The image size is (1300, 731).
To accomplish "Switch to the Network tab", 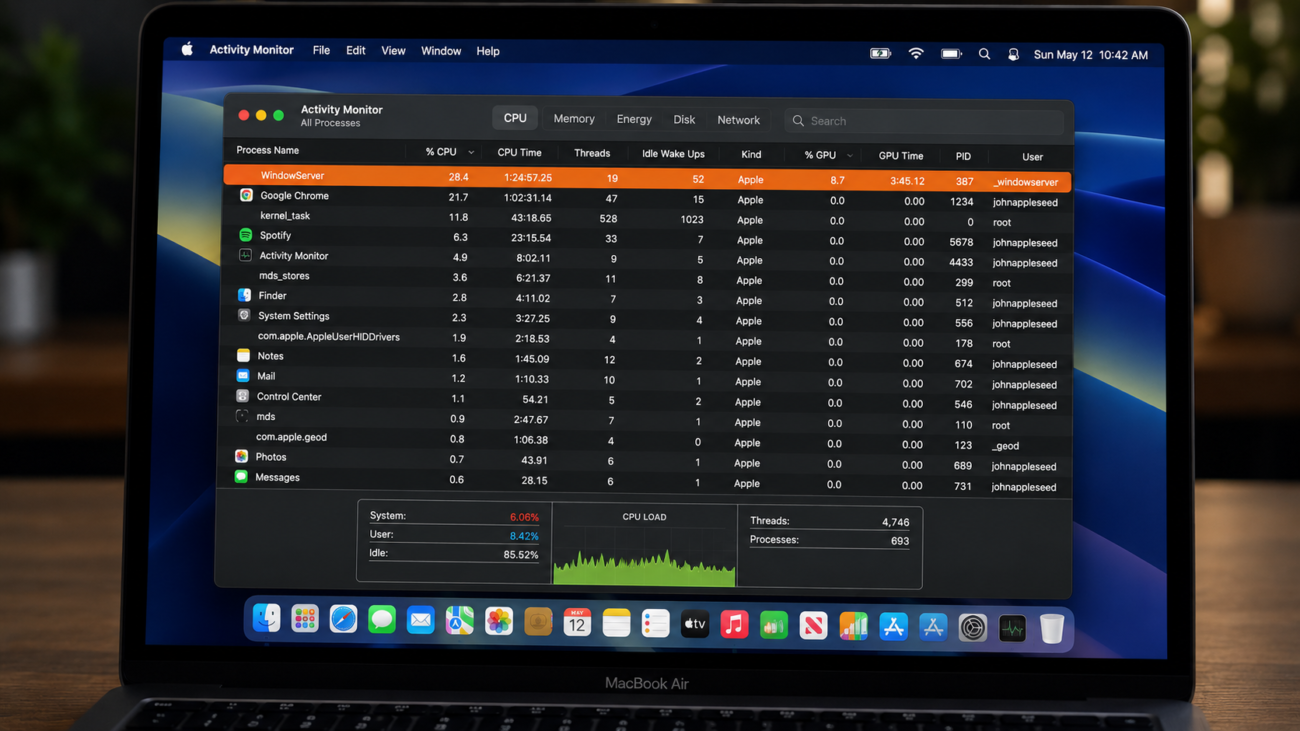I will click(738, 120).
